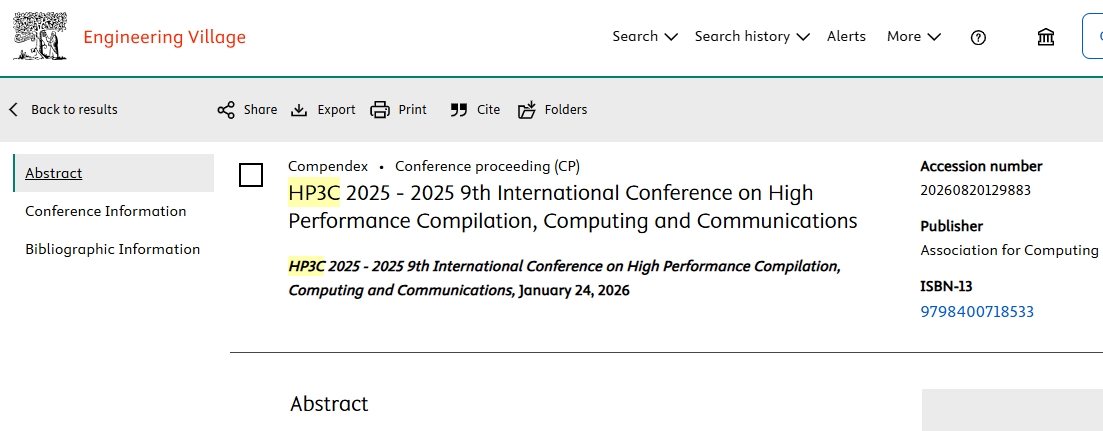Image resolution: width=1103 pixels, height=431 pixels.
Task: Click the Engineering Village home link
Action: [164, 38]
